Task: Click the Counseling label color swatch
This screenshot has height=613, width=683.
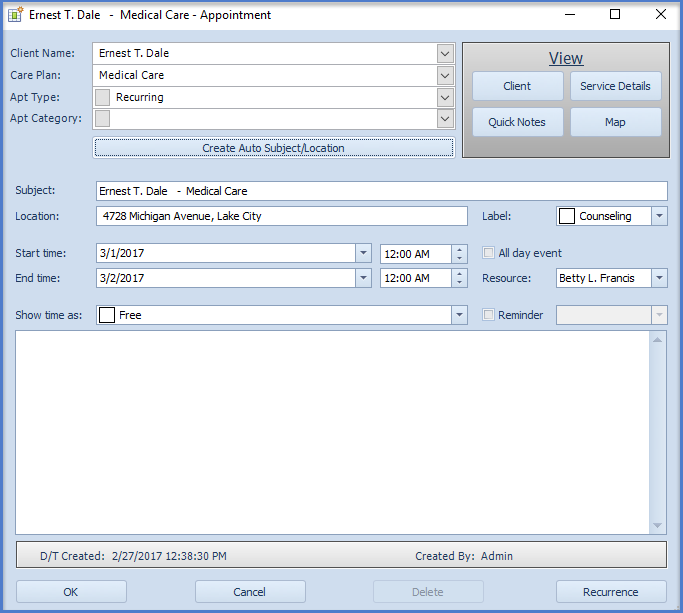Action: pos(567,216)
